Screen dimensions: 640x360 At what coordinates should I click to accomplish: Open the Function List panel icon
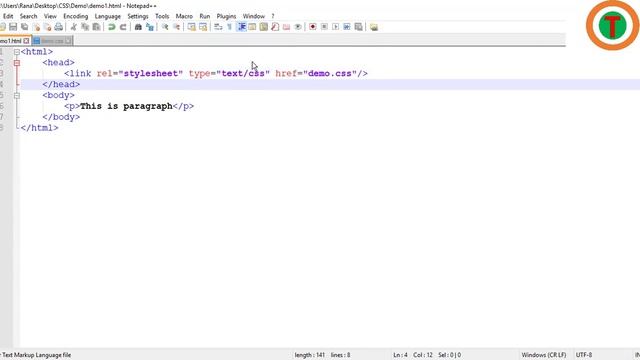275,27
